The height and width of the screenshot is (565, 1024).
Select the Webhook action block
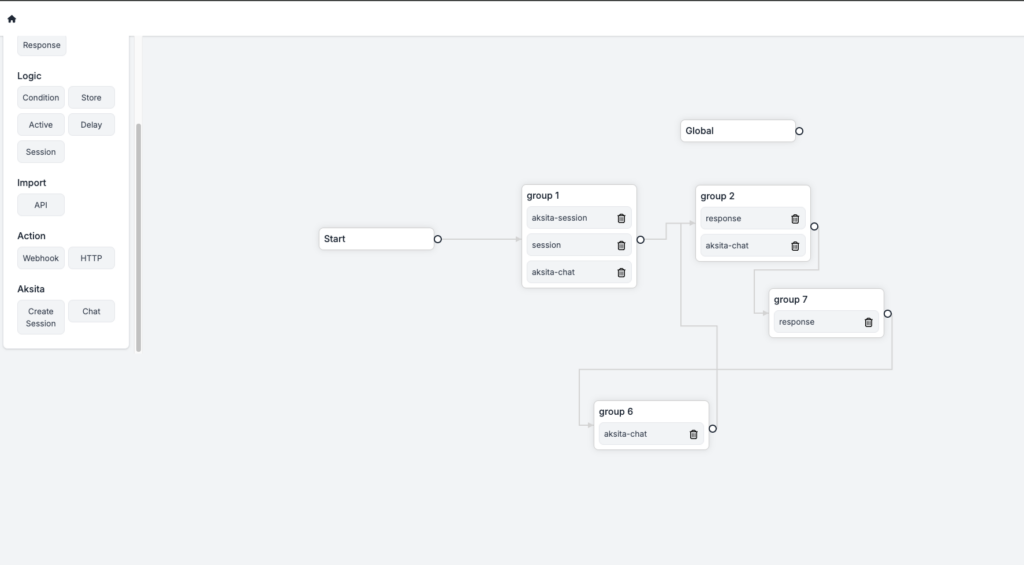pyautogui.click(x=41, y=258)
